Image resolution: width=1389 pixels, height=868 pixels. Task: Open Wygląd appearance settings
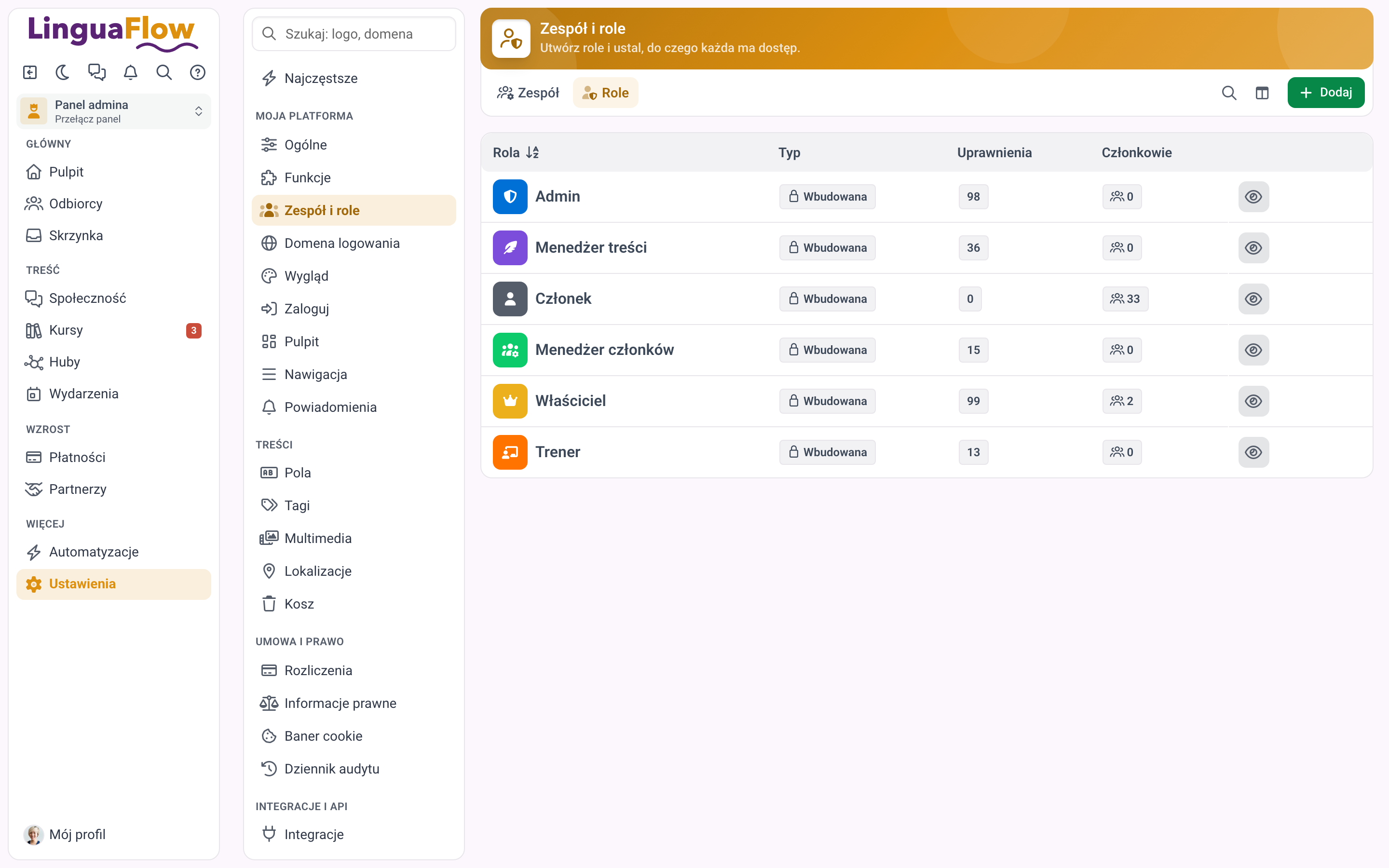[x=354, y=276]
